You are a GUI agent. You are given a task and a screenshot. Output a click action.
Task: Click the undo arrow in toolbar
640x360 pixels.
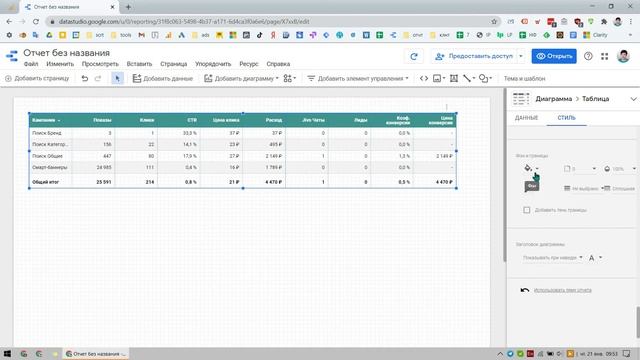[x=84, y=78]
